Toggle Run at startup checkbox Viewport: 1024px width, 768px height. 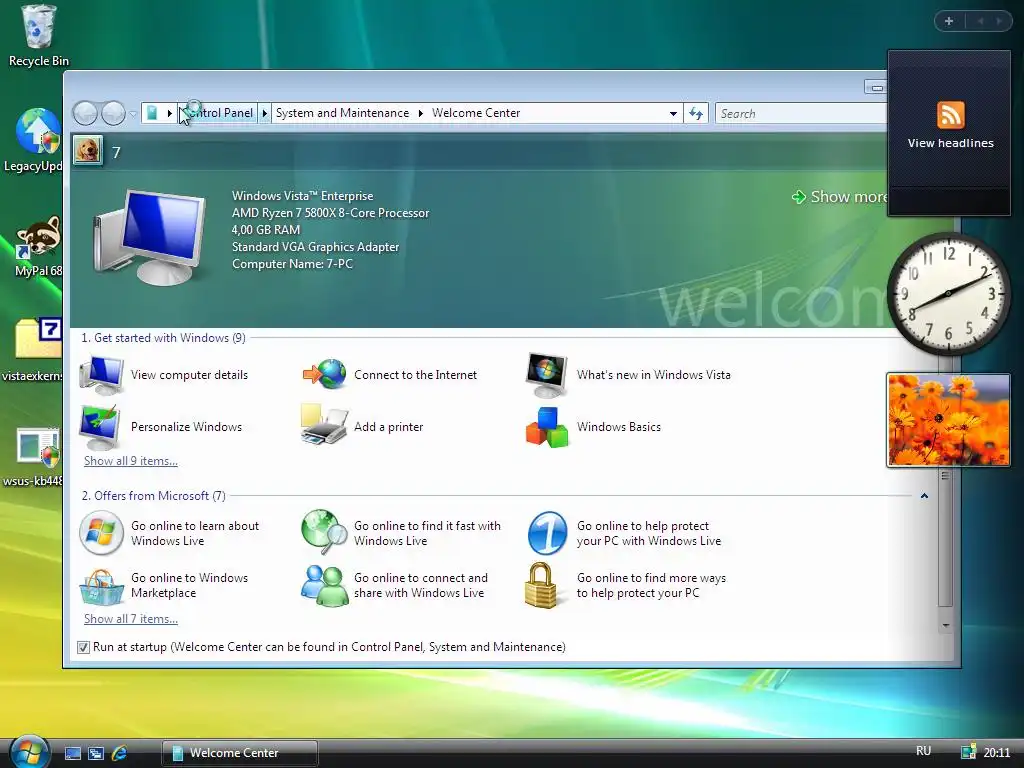(x=83, y=647)
